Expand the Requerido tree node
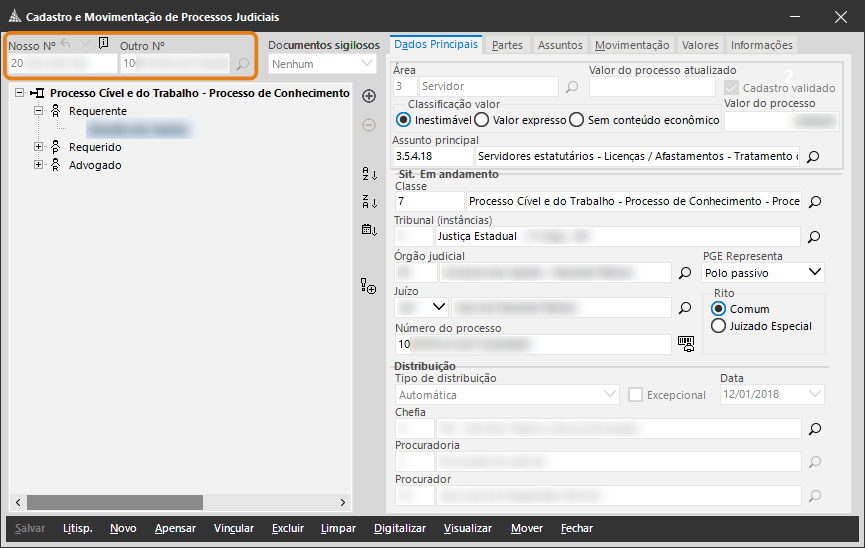The image size is (865, 548). coord(39,147)
